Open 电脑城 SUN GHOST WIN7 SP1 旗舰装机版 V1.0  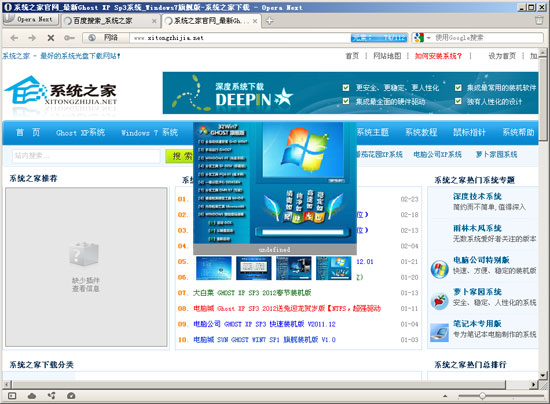pos(264,340)
